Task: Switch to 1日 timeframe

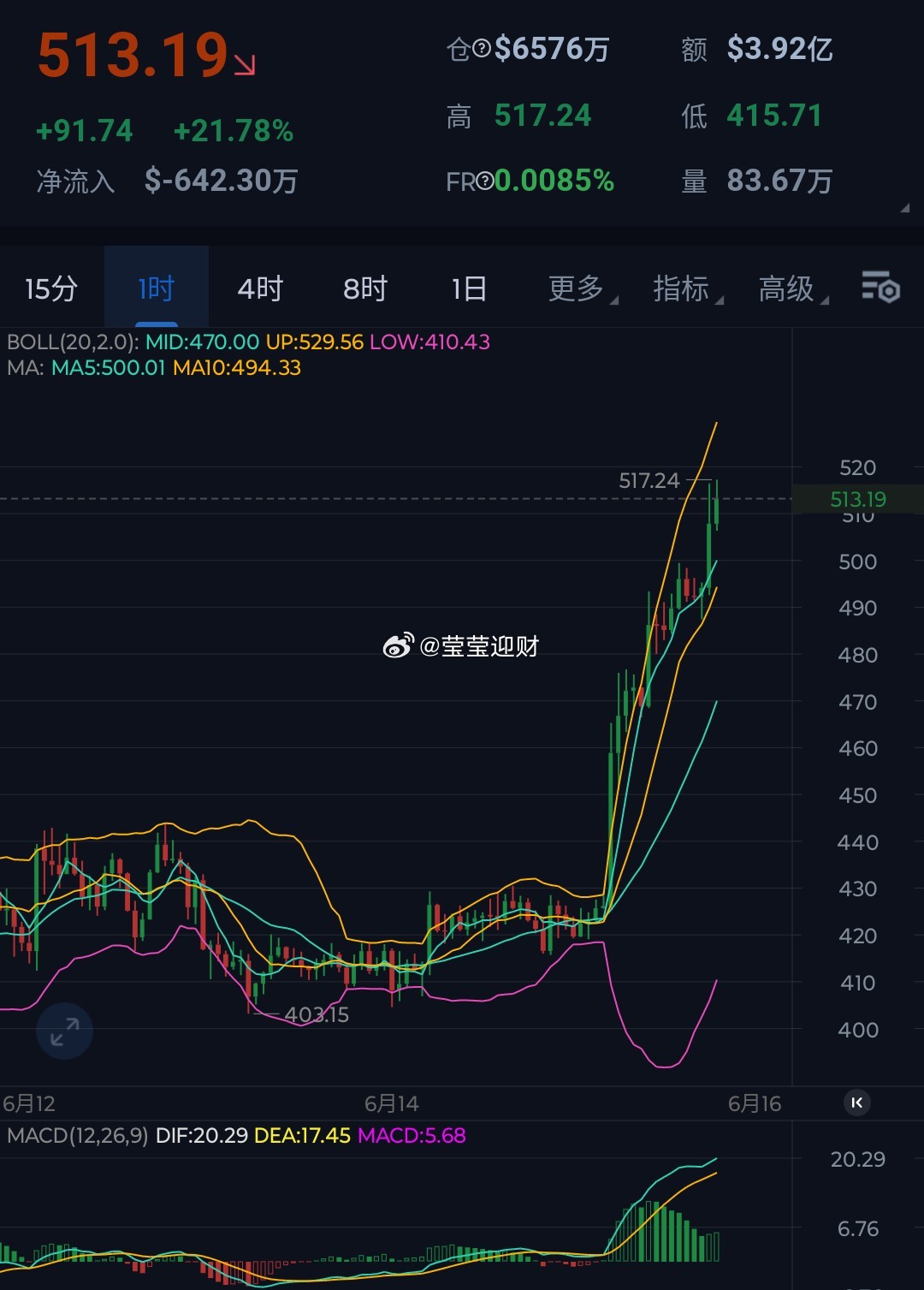Action: coord(470,288)
